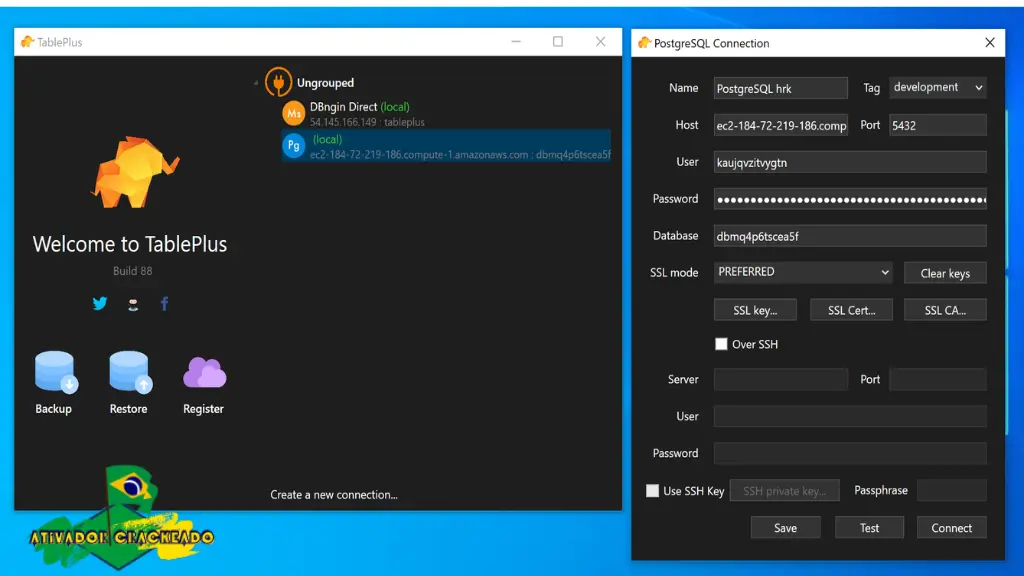Screen dimensions: 1024x576
Task: Click the SSH private key... button
Action: click(784, 490)
